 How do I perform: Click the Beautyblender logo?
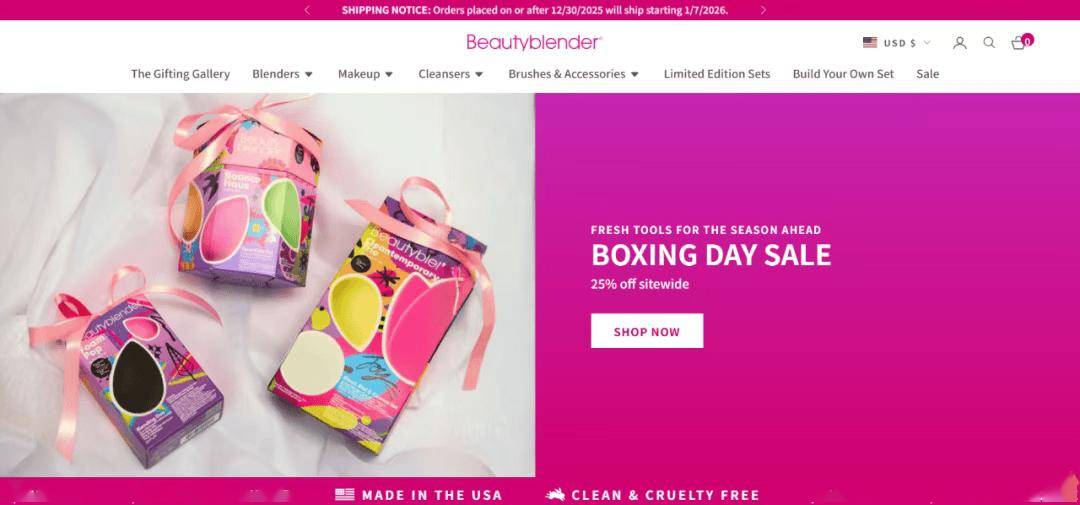[534, 43]
